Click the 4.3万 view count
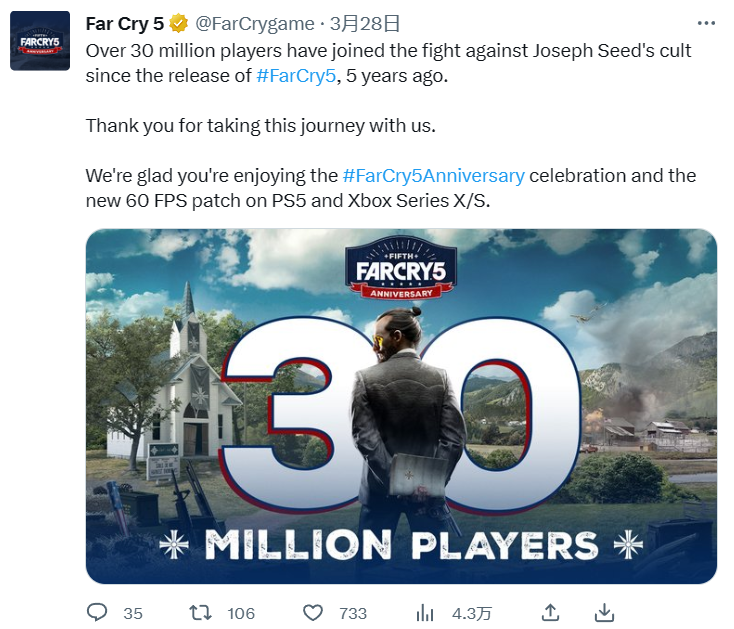734x629 pixels. pos(472,614)
